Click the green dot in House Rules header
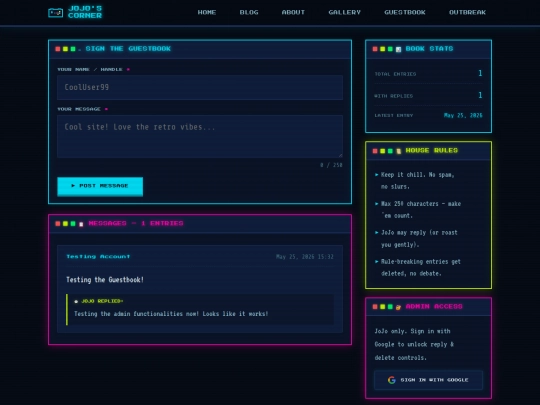Viewport: 540px width, 405px height. pos(390,151)
